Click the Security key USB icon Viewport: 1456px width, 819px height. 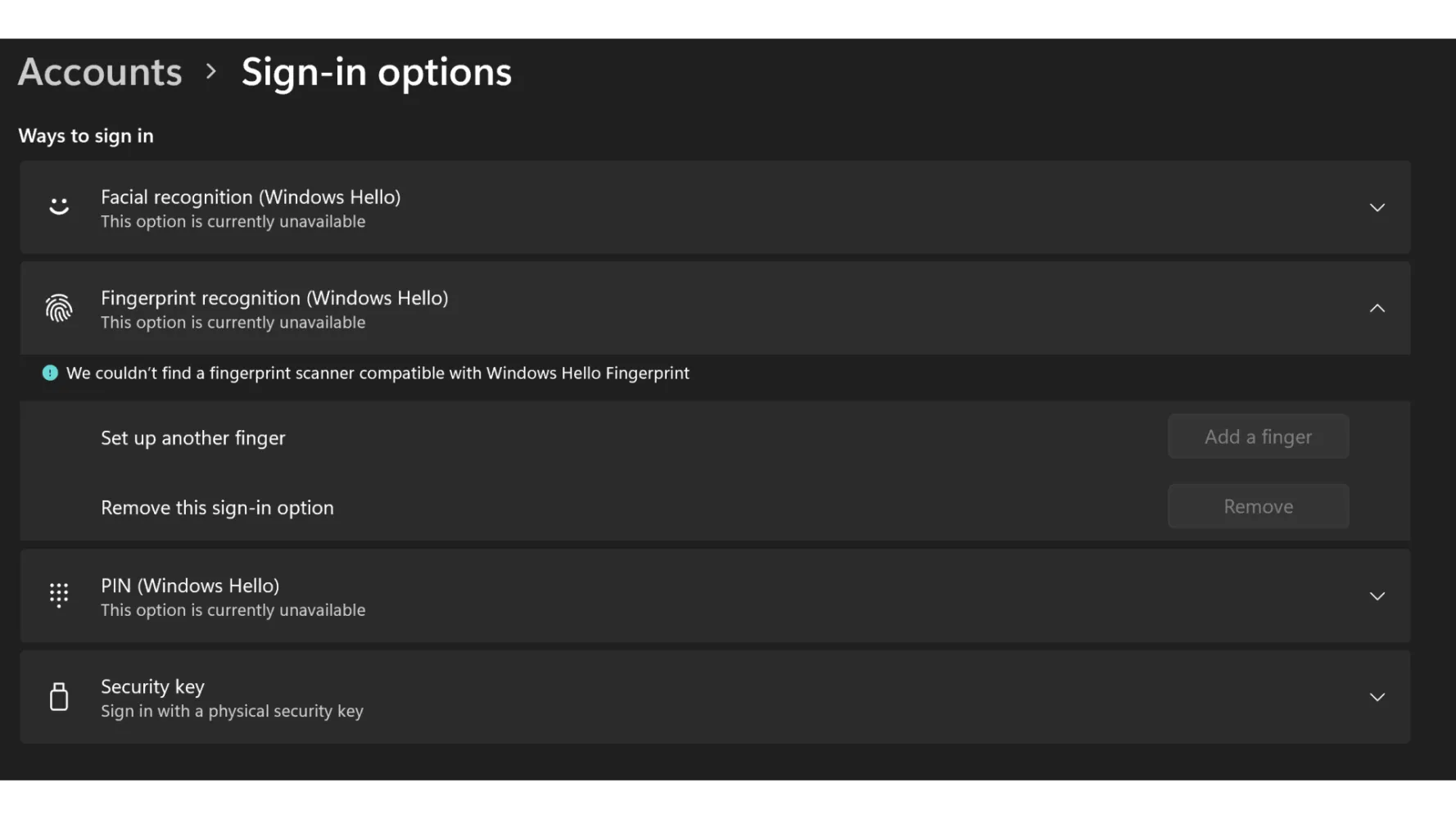tap(59, 697)
